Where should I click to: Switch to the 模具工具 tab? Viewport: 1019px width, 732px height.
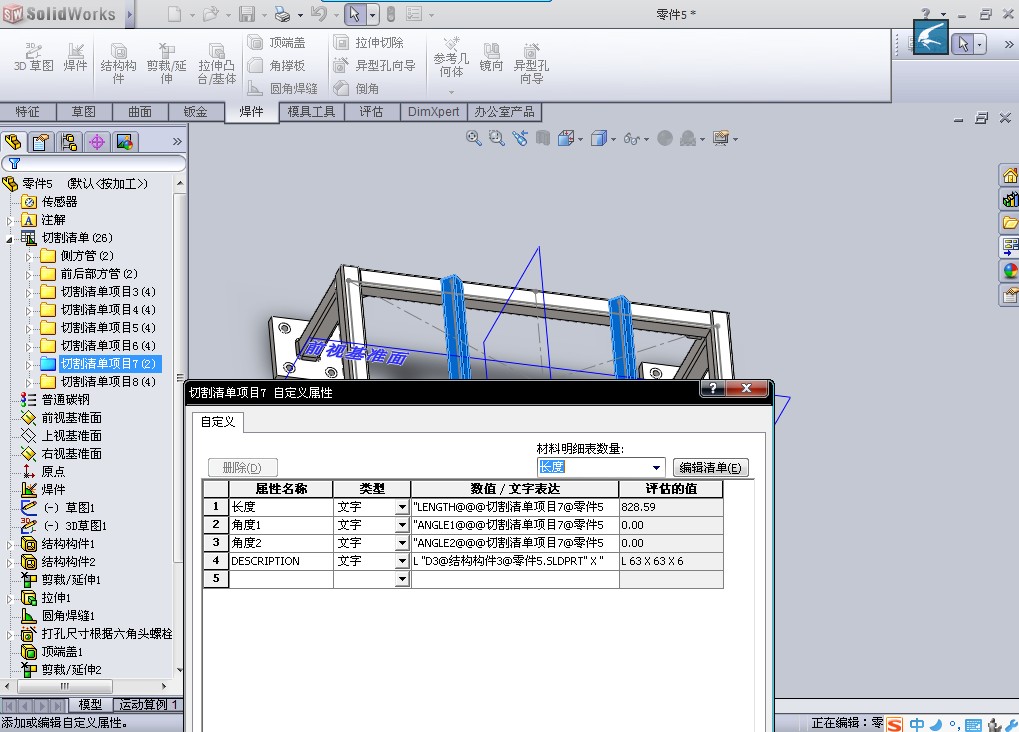(311, 112)
